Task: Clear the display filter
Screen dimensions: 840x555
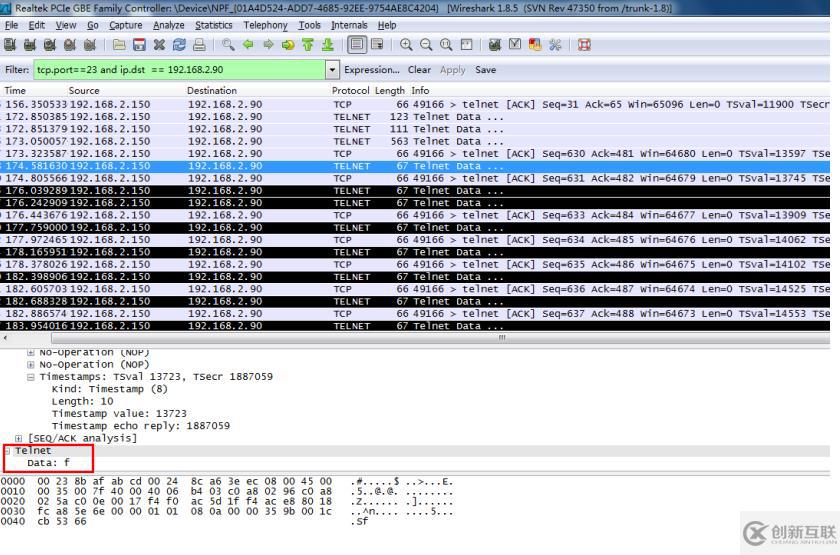Action: click(x=419, y=70)
